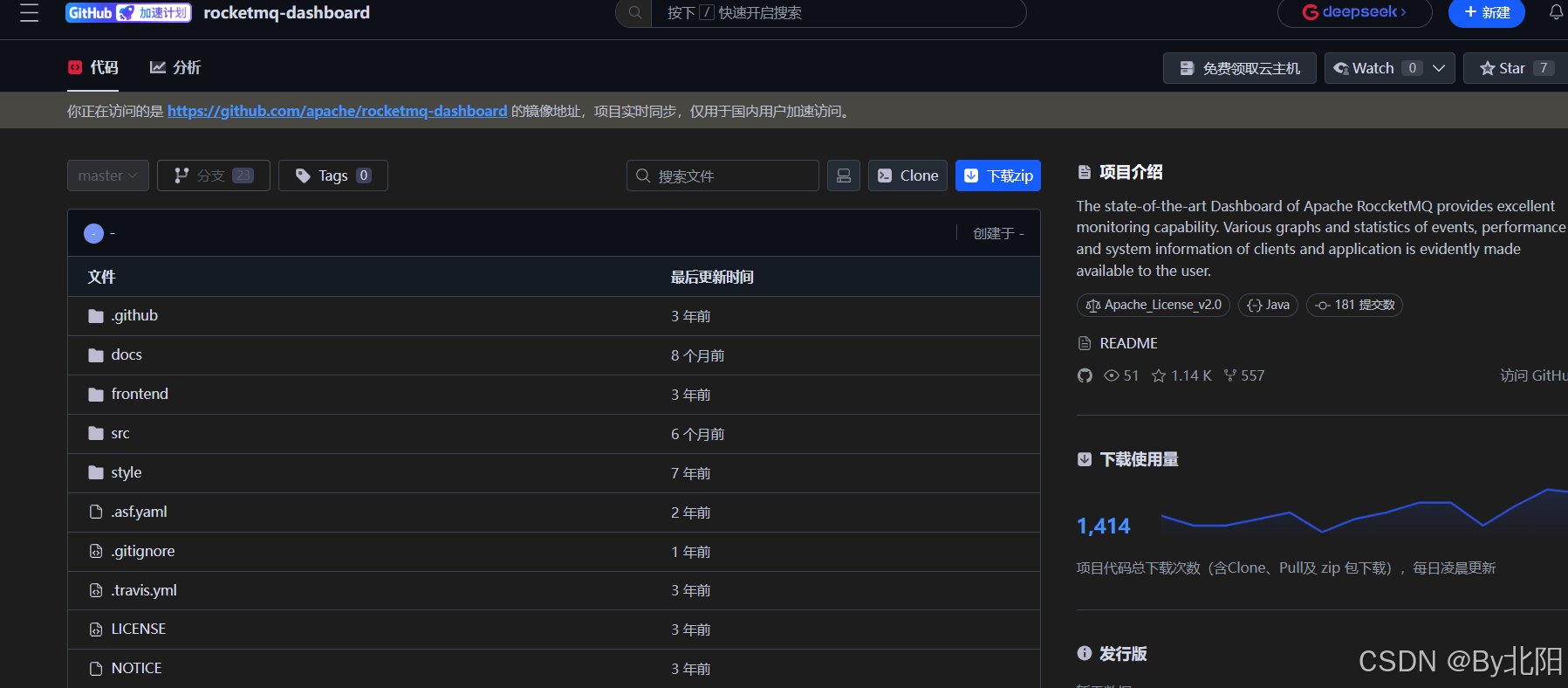Click the 1,414 download count
This screenshot has height=688, width=1568.
pos(1104,526)
